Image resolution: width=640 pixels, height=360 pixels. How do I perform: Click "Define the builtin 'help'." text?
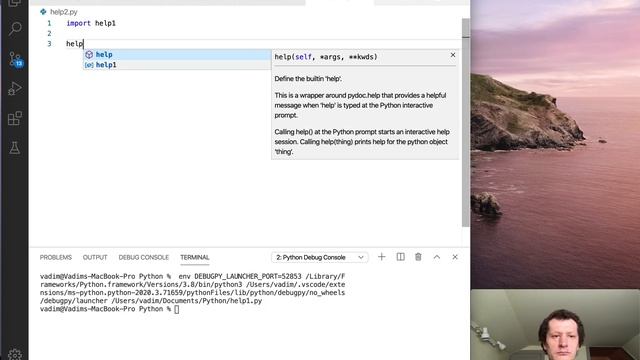(x=308, y=79)
